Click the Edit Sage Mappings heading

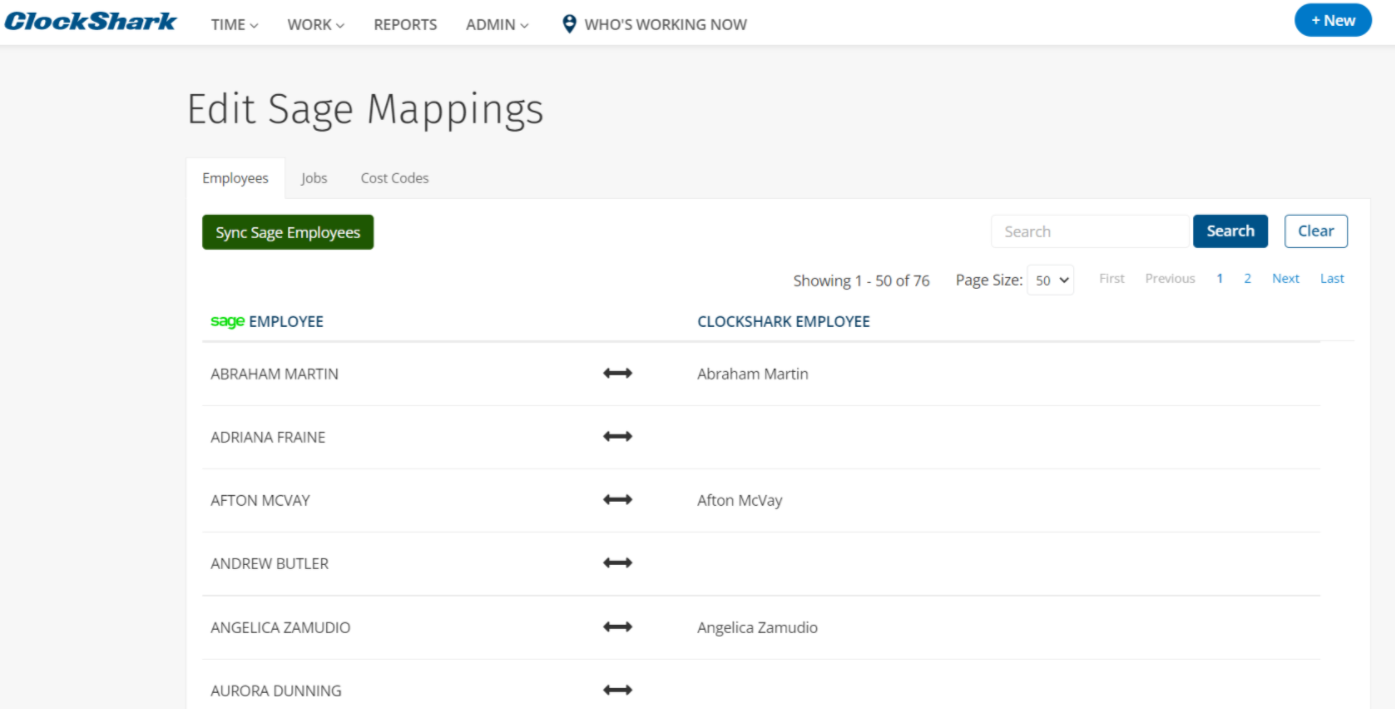tap(365, 109)
